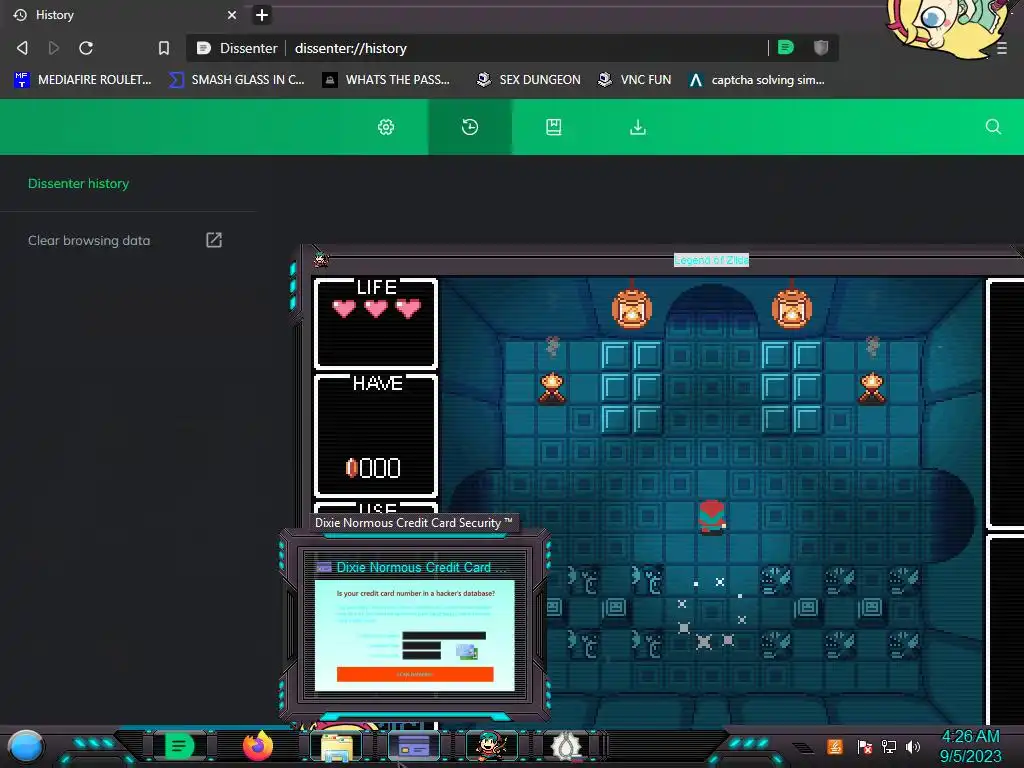Click the search magnifier in green bar
This screenshot has width=1024, height=768.
(993, 127)
